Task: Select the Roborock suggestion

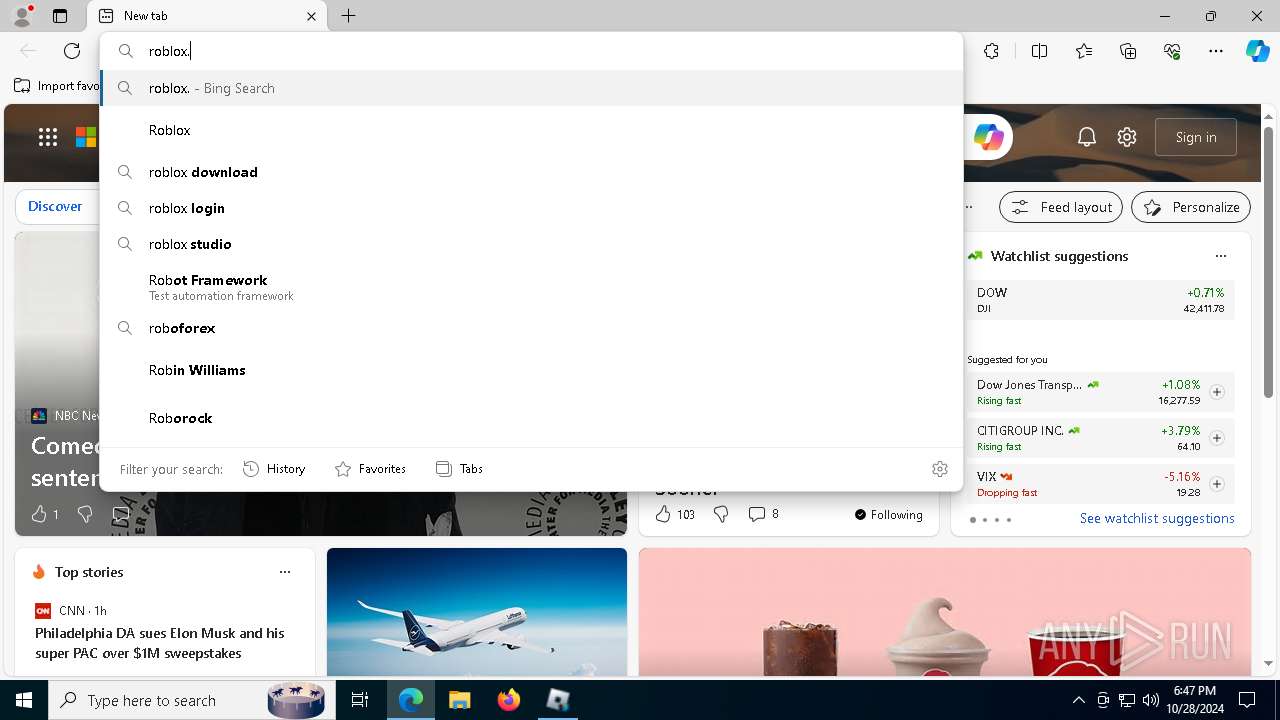Action: tap(532, 418)
